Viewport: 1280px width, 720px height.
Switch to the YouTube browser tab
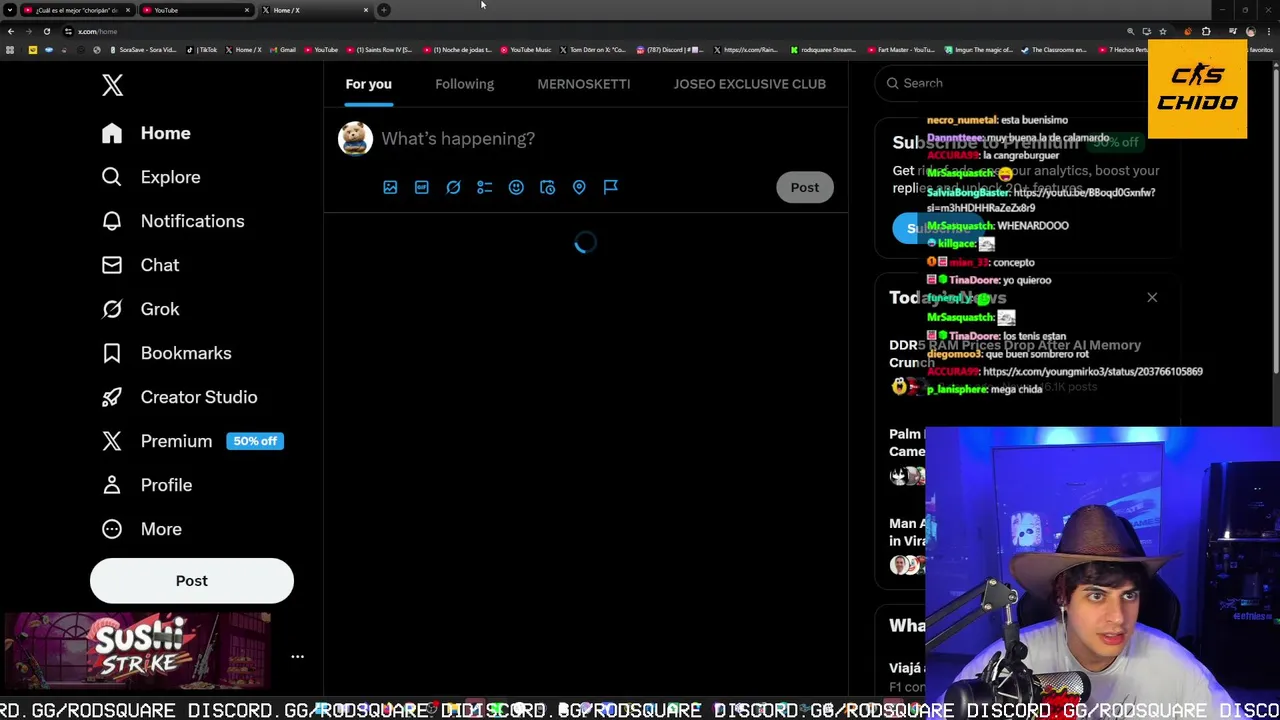tap(195, 10)
